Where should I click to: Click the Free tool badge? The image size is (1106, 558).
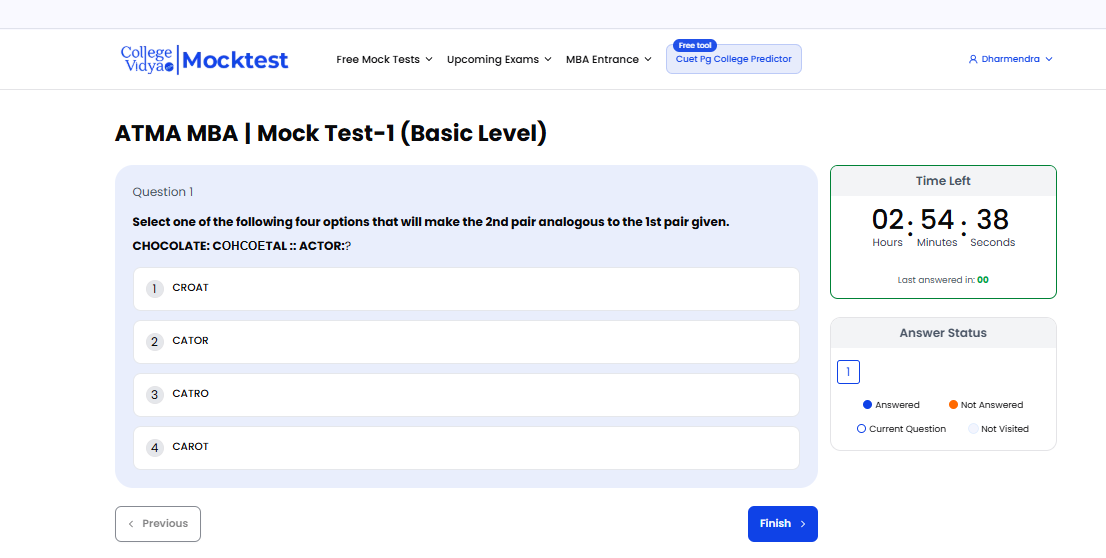tap(694, 45)
